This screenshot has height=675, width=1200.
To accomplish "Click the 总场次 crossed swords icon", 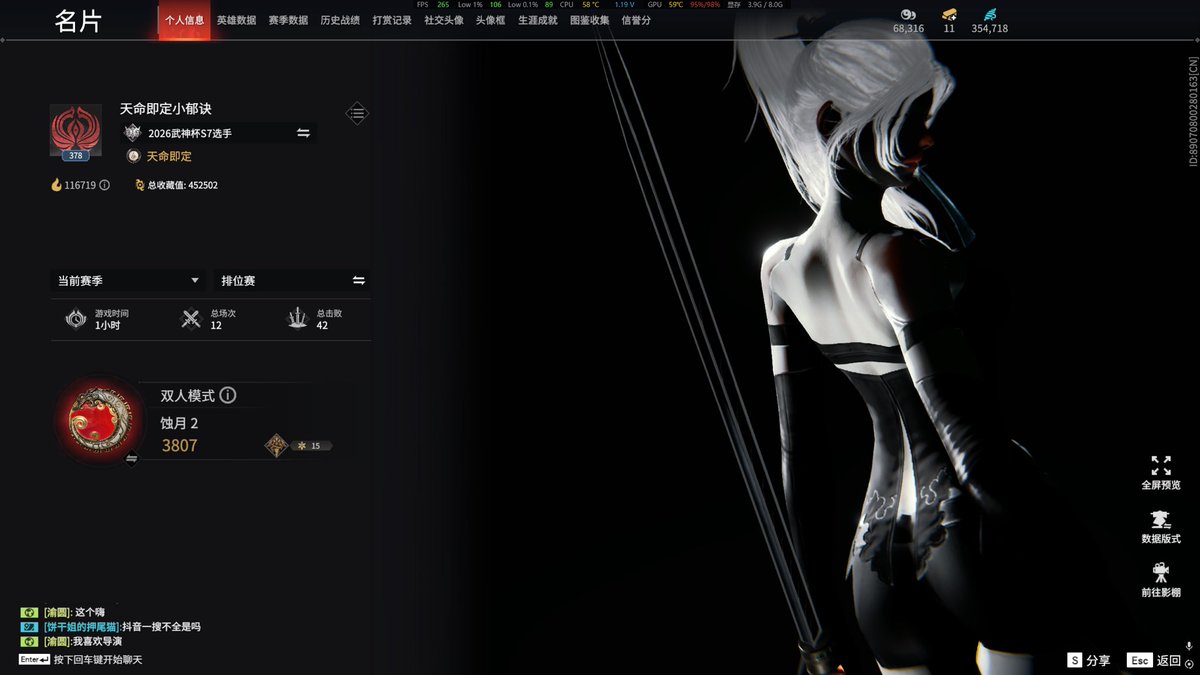I will pyautogui.click(x=191, y=319).
